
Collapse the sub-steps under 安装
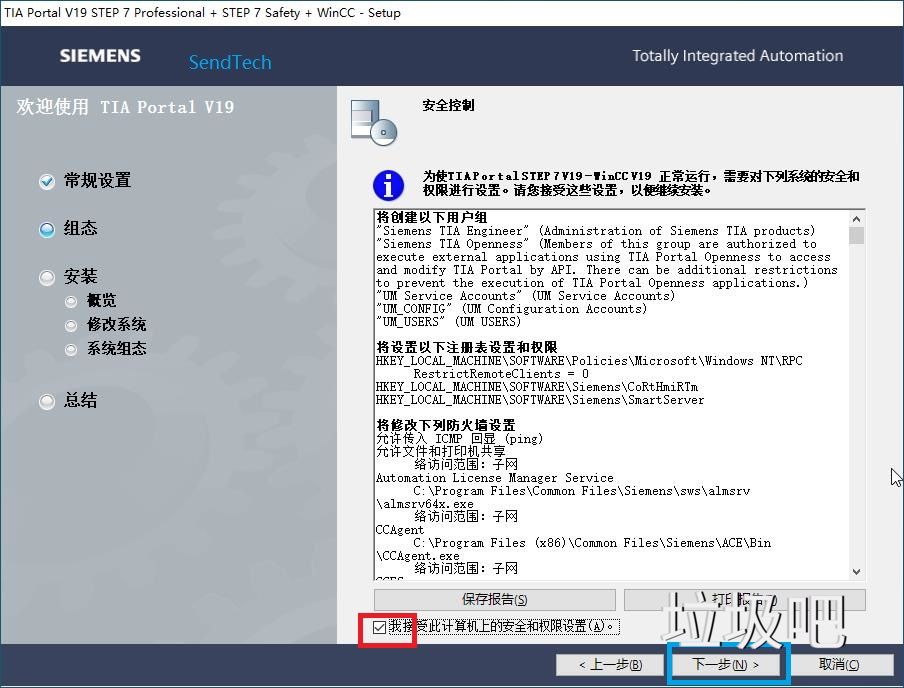click(x=46, y=276)
